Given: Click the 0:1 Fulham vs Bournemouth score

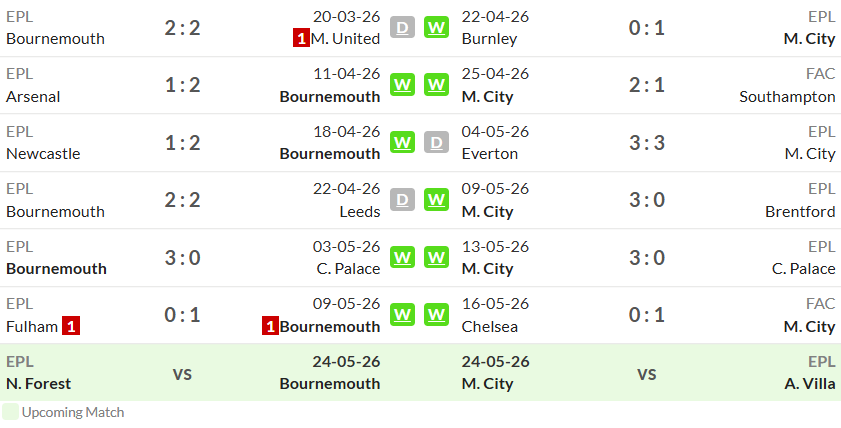Looking at the screenshot, I should pos(182,315).
